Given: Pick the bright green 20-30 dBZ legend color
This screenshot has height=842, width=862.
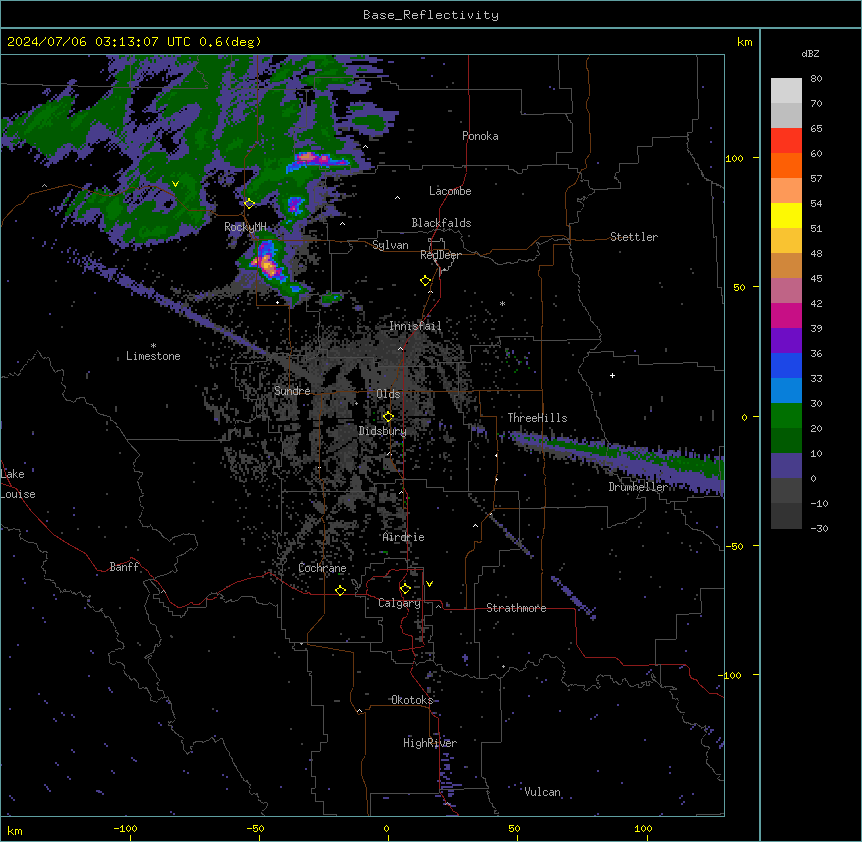Looking at the screenshot, I should (786, 416).
